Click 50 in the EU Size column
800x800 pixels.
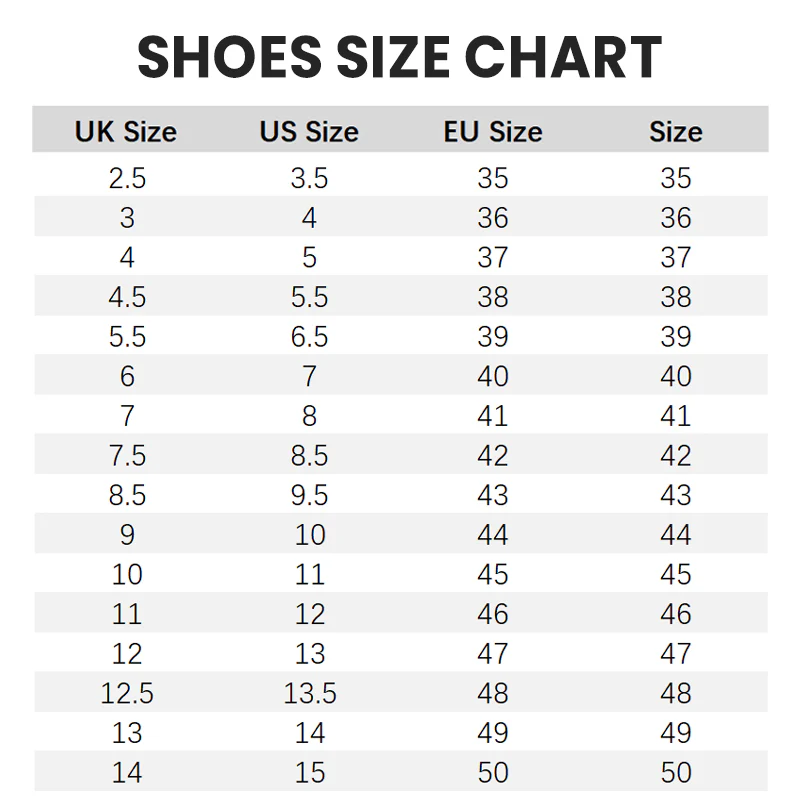click(493, 773)
